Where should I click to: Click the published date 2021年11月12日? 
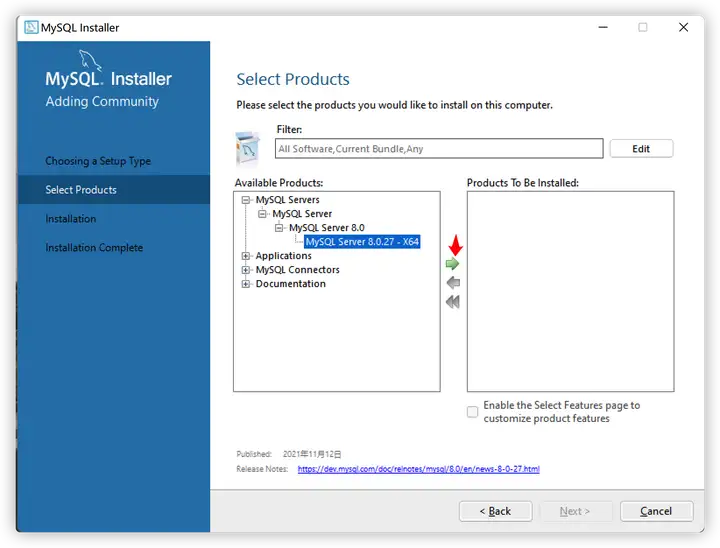click(312, 454)
